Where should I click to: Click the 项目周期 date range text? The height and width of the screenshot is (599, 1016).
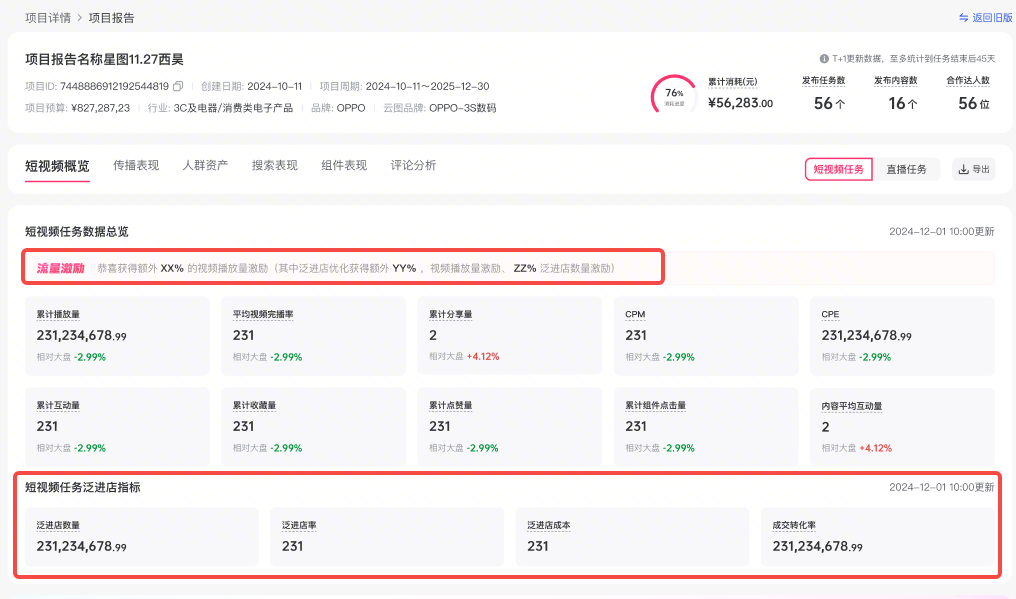tap(428, 86)
